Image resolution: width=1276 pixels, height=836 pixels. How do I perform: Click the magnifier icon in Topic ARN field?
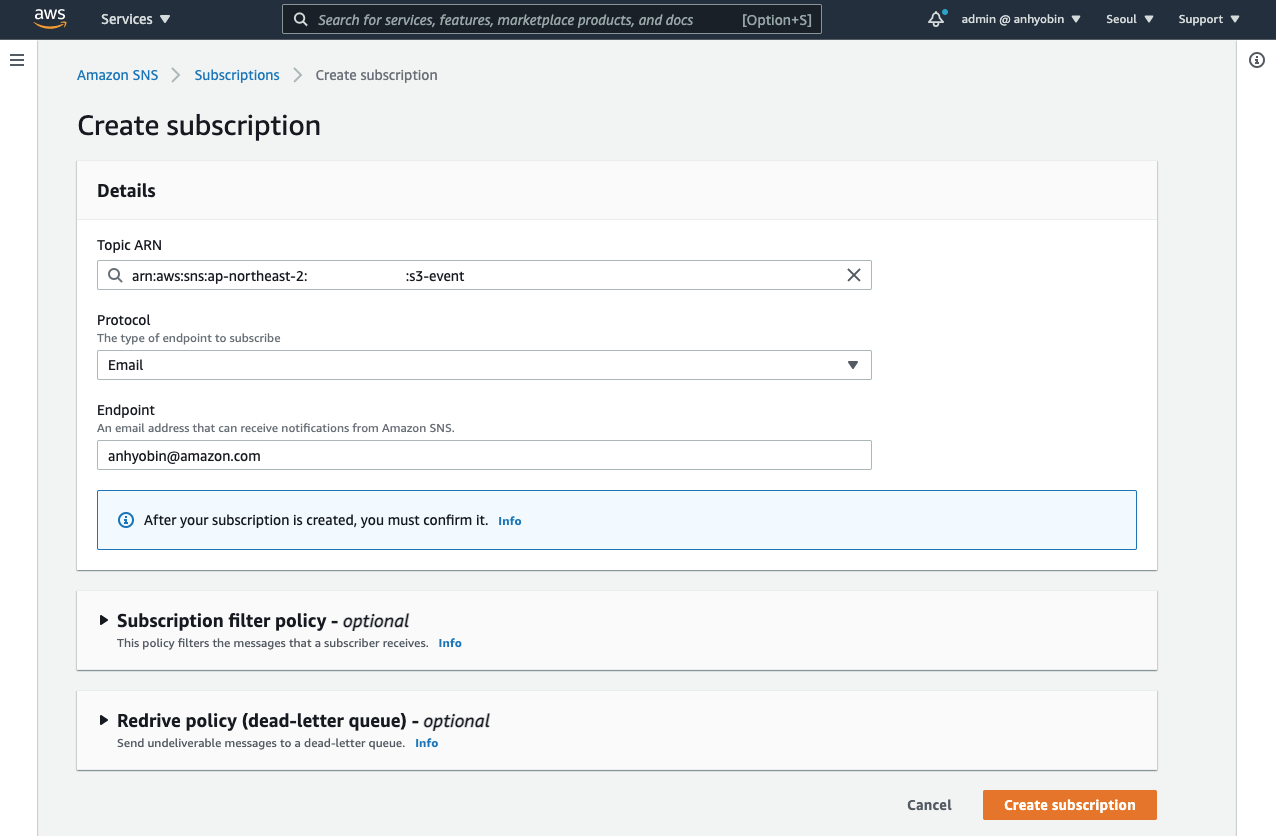click(115, 275)
